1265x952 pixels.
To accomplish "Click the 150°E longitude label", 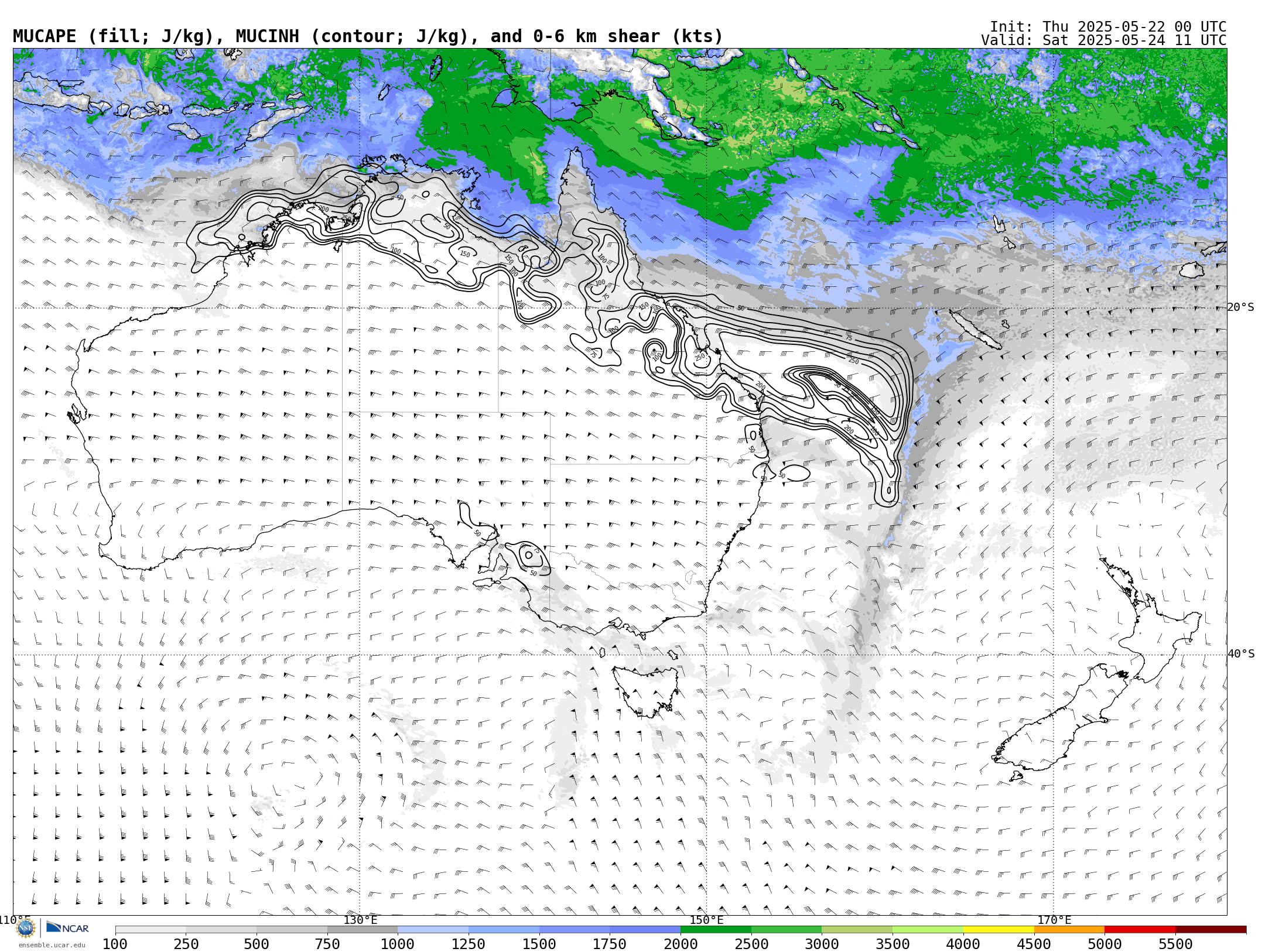I will [x=707, y=920].
